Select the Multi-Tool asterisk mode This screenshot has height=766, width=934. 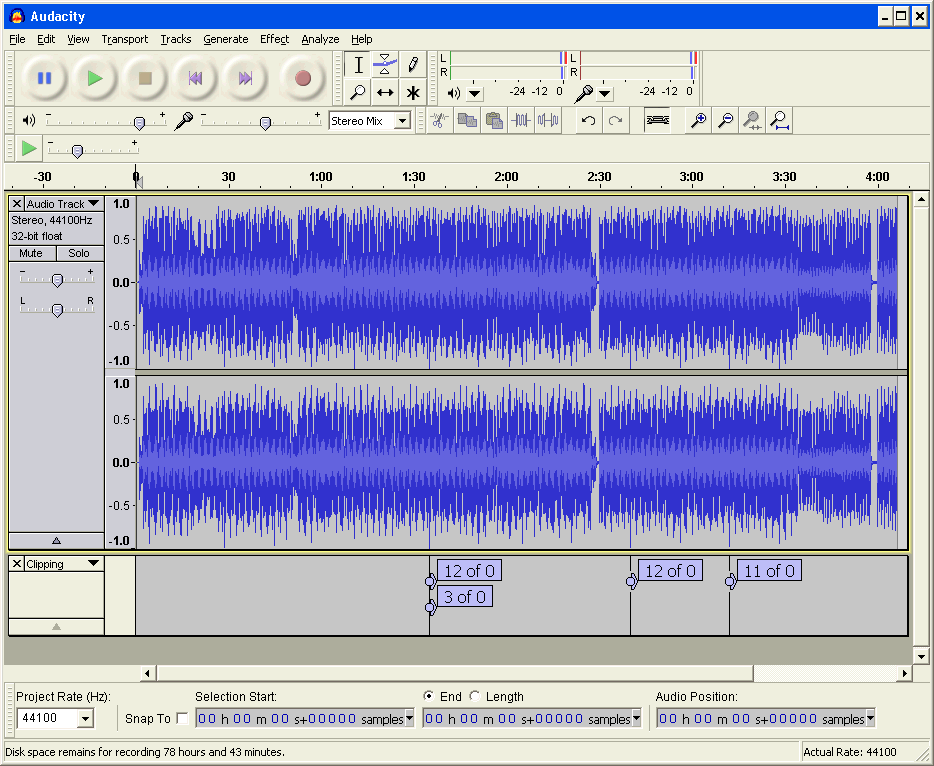412,92
